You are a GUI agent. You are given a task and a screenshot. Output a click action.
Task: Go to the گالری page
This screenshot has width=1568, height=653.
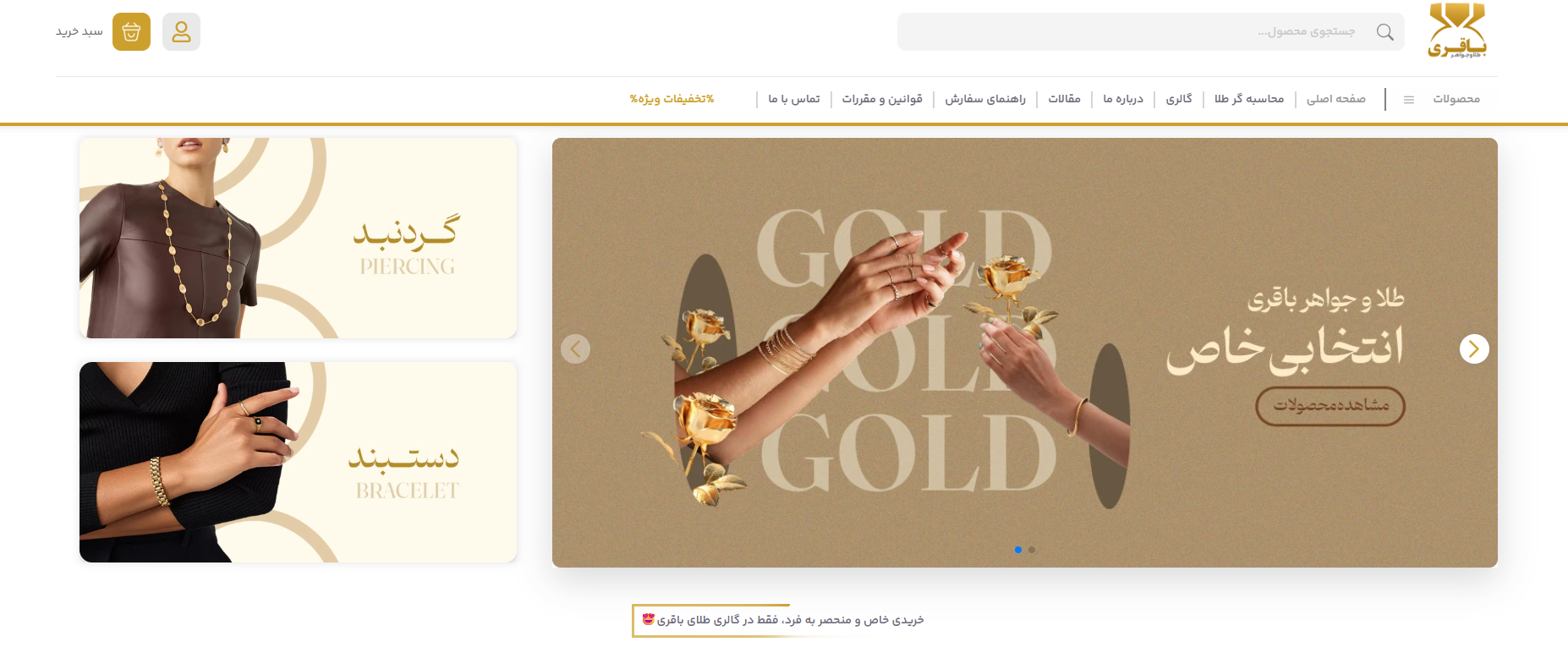pyautogui.click(x=1179, y=99)
